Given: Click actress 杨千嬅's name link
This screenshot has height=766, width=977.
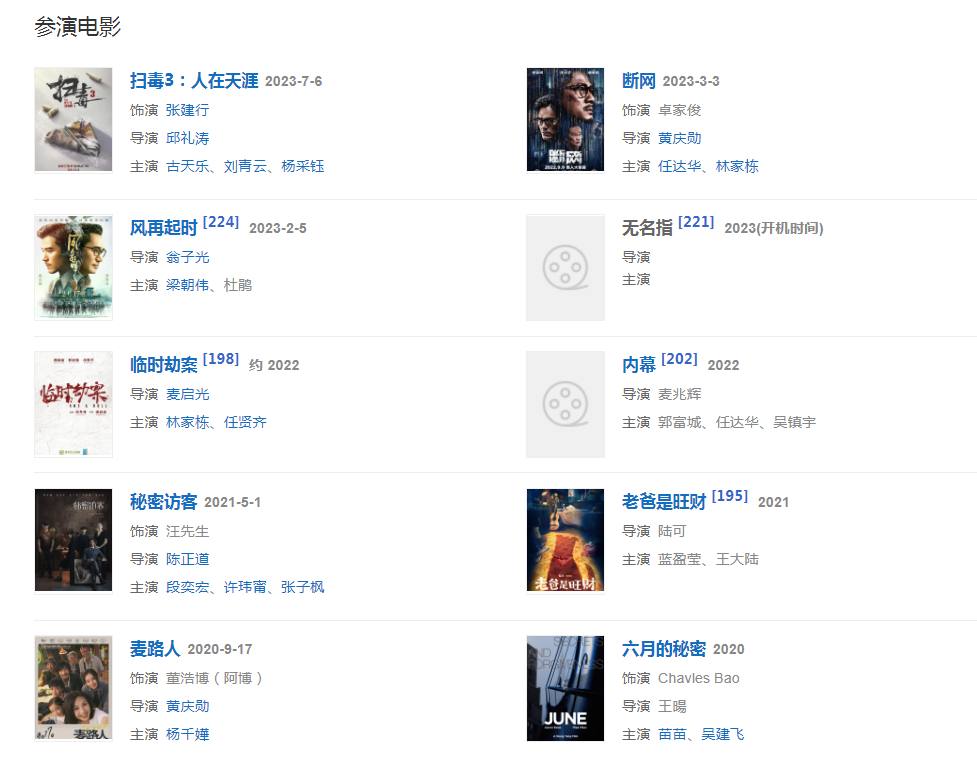Looking at the screenshot, I should click(x=188, y=734).
